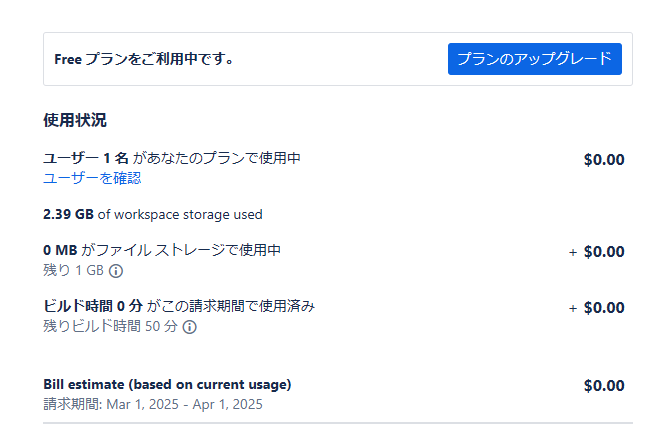Open the ユーザーを確認 link

point(92,178)
